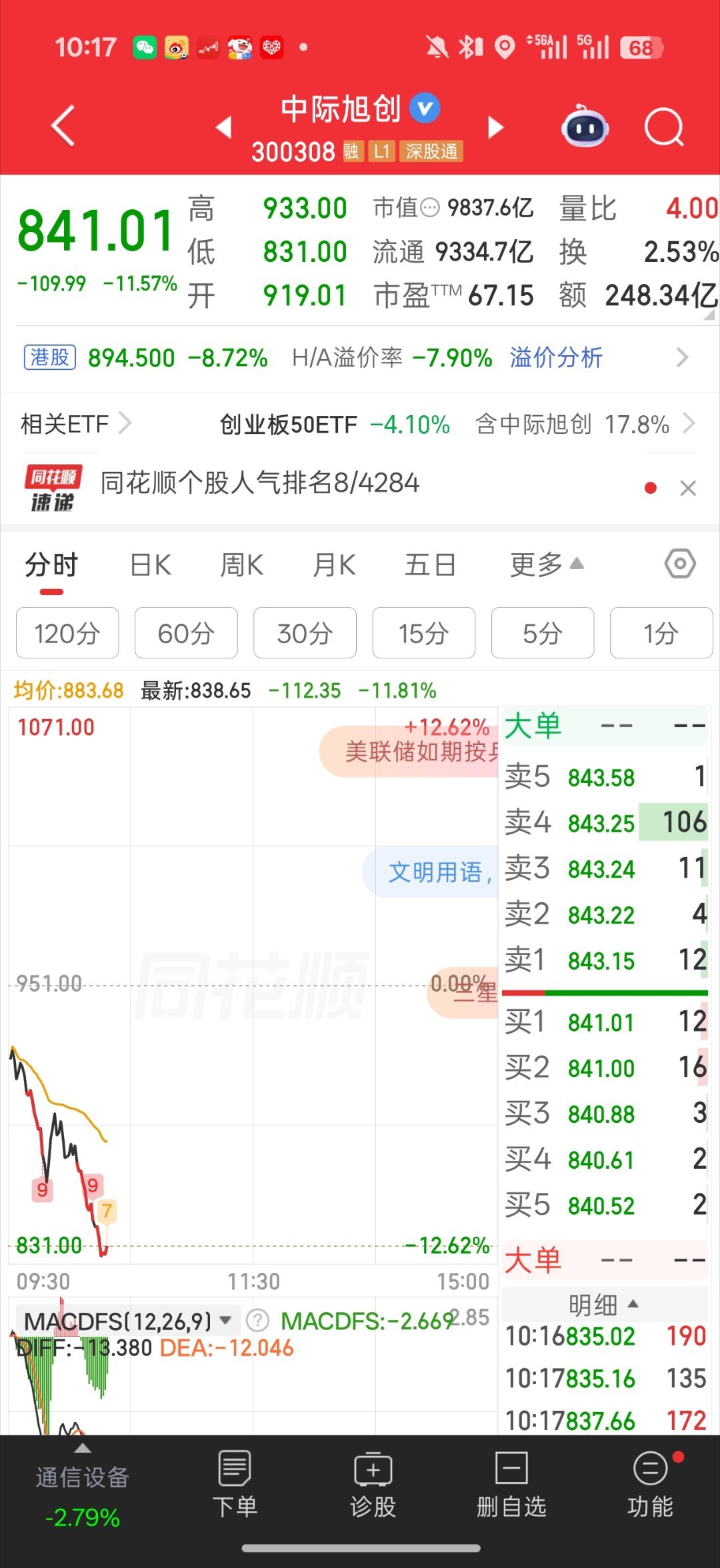Dismiss the popularity ranking banner

click(x=688, y=488)
